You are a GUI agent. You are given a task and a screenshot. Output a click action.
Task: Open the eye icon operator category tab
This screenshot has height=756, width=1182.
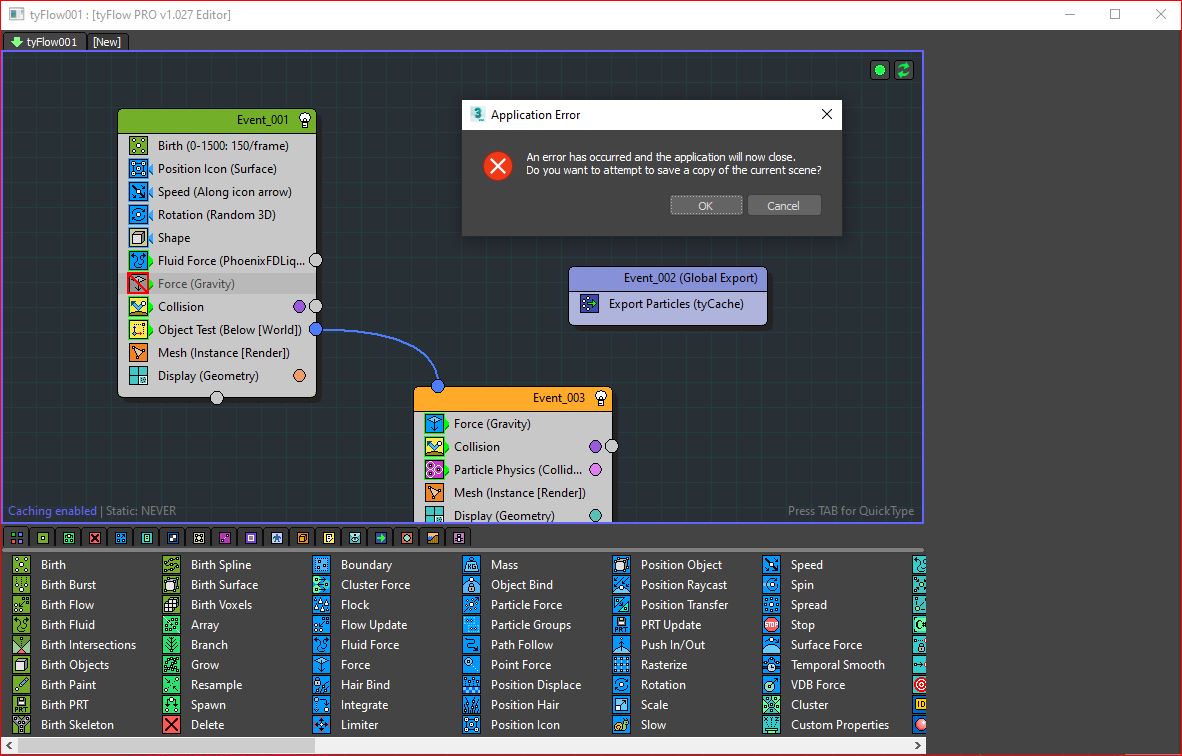click(355, 537)
